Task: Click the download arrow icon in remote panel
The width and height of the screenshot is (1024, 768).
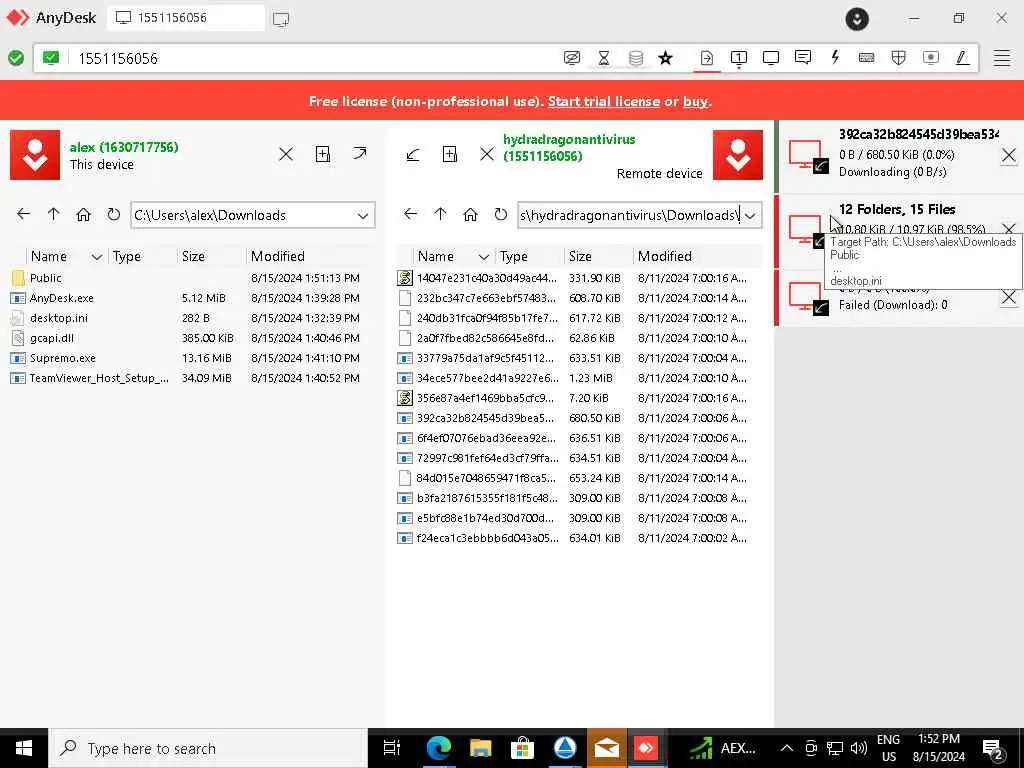Action: point(413,155)
